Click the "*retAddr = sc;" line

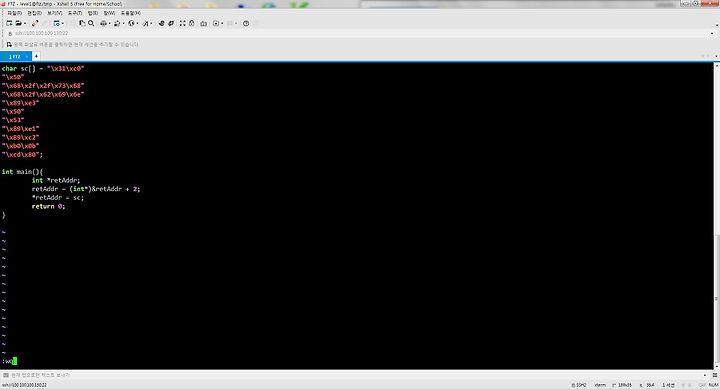pos(57,197)
